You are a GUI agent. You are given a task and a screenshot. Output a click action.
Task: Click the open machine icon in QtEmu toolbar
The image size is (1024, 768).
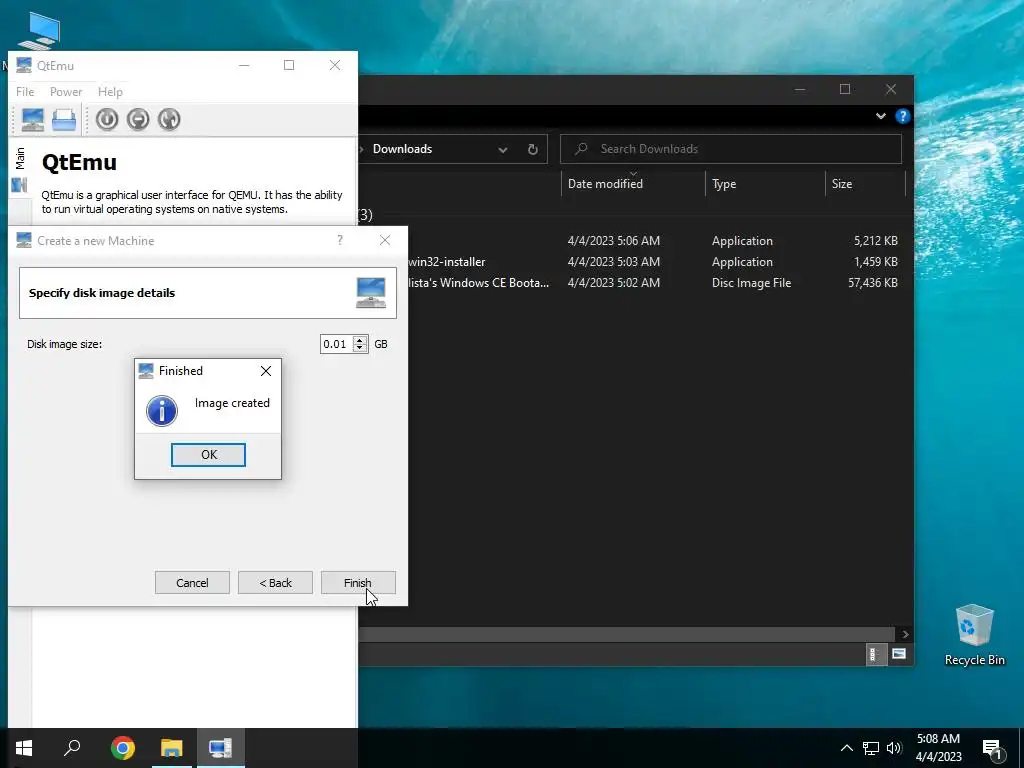click(64, 120)
